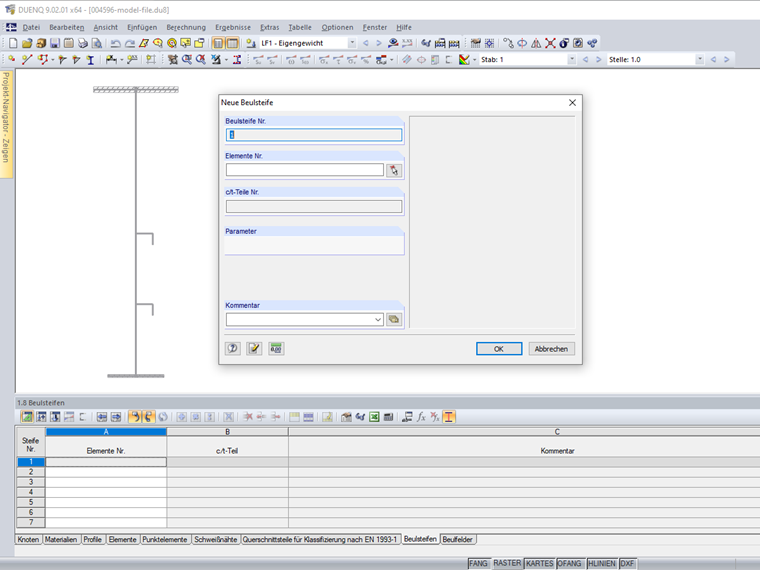Open the Stelle: 1.0 dropdown
This screenshot has height=570, width=760.
pyautogui.click(x=699, y=60)
